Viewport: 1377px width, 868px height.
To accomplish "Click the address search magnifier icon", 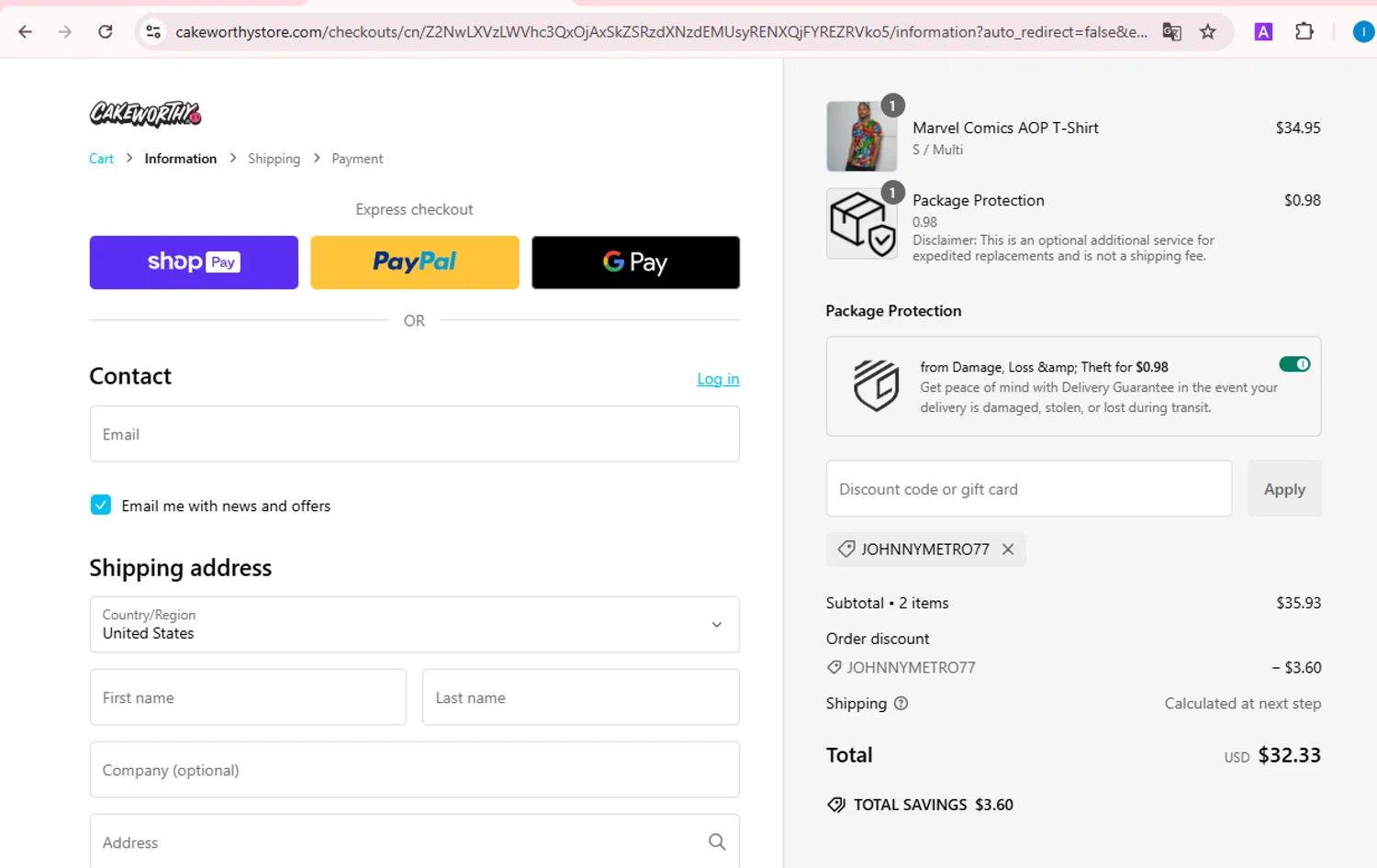I will point(717,841).
